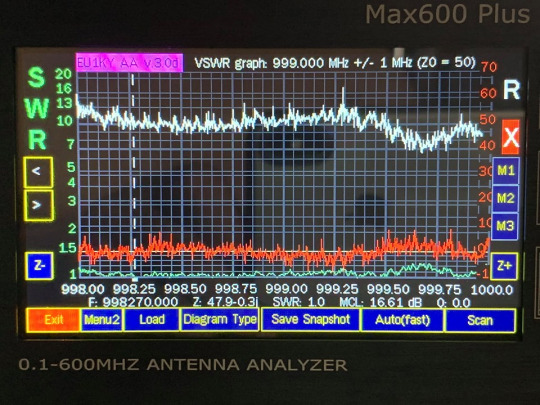Tap the F: 998270.000 frequency readout
The width and height of the screenshot is (540, 405).
[x=133, y=302]
